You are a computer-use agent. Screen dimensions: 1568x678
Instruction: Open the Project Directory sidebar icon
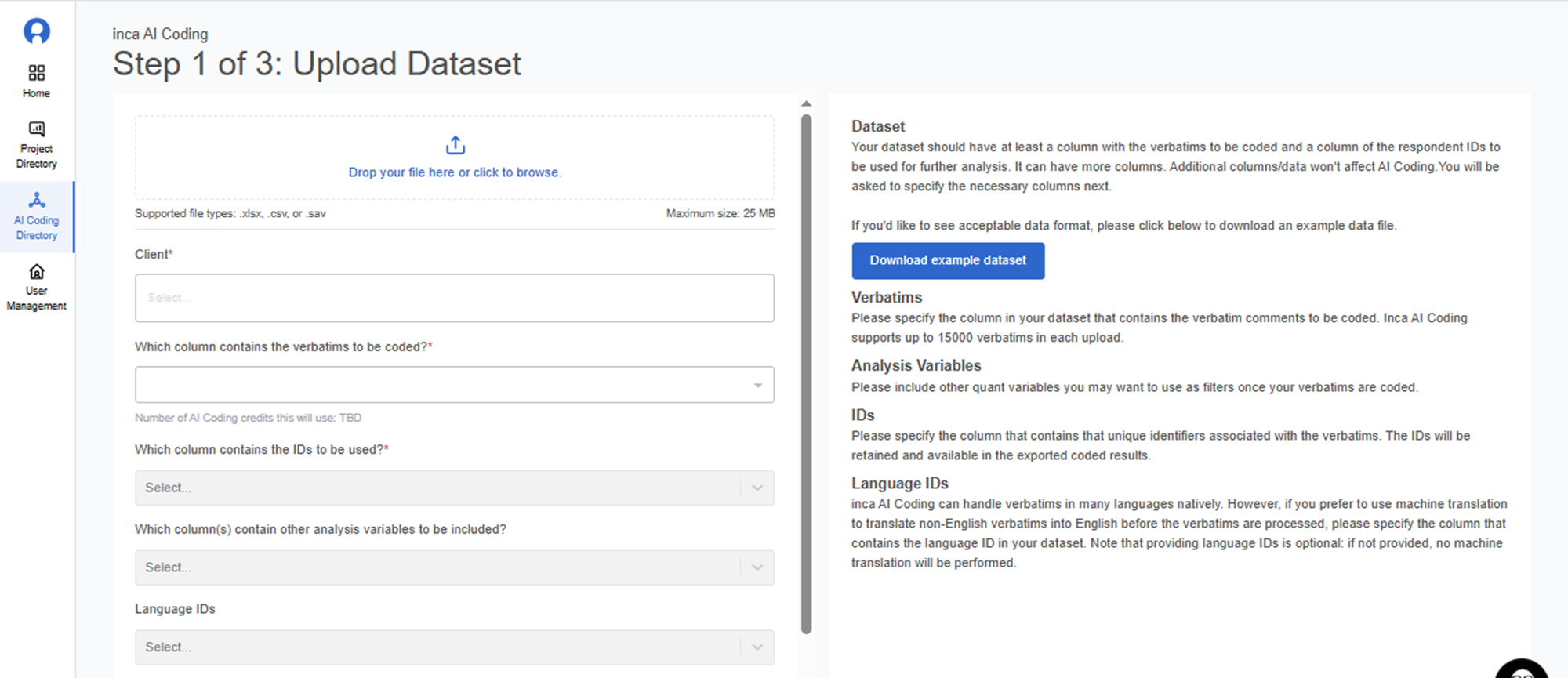click(x=37, y=129)
